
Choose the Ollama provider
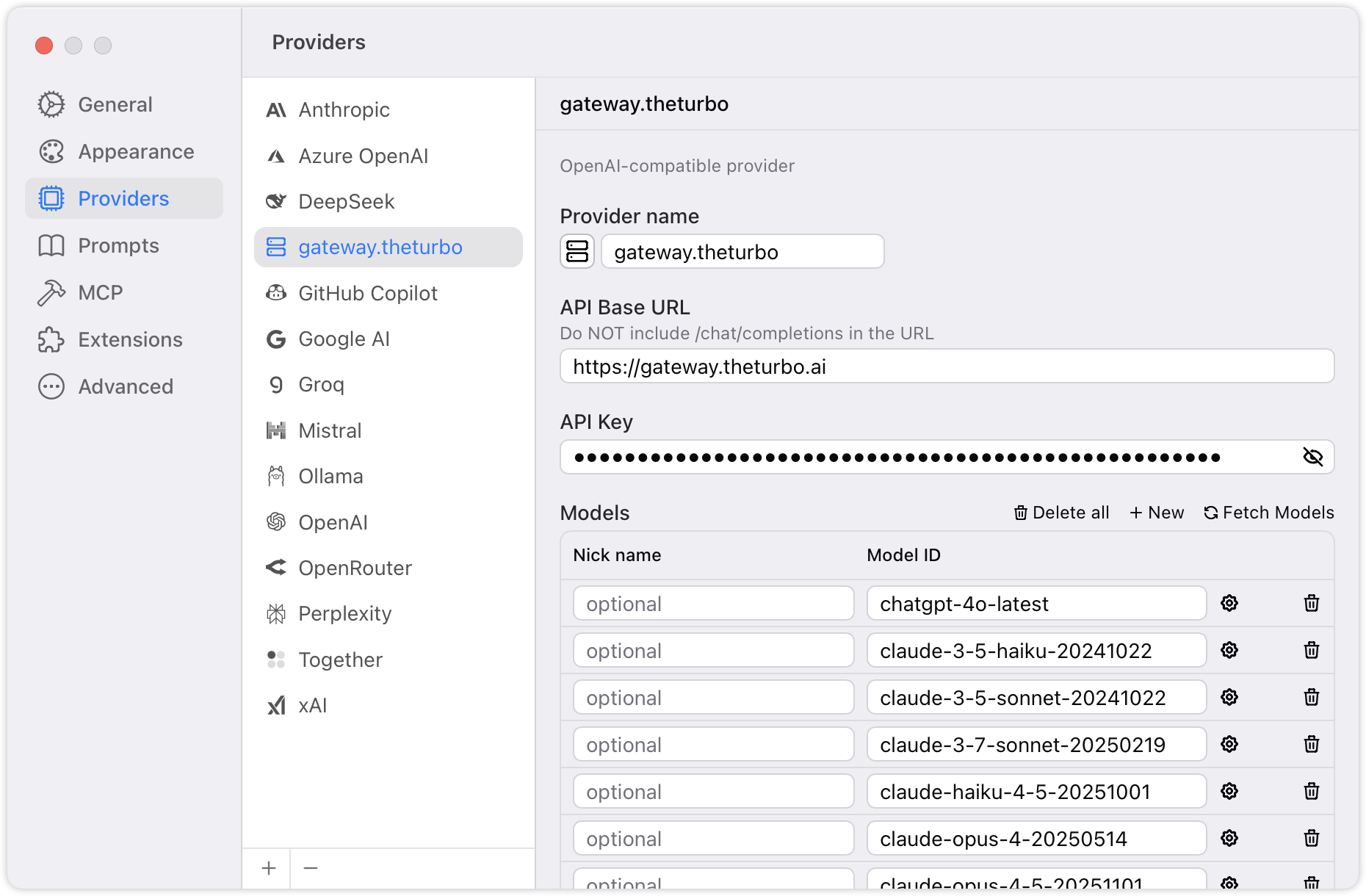tap(330, 476)
